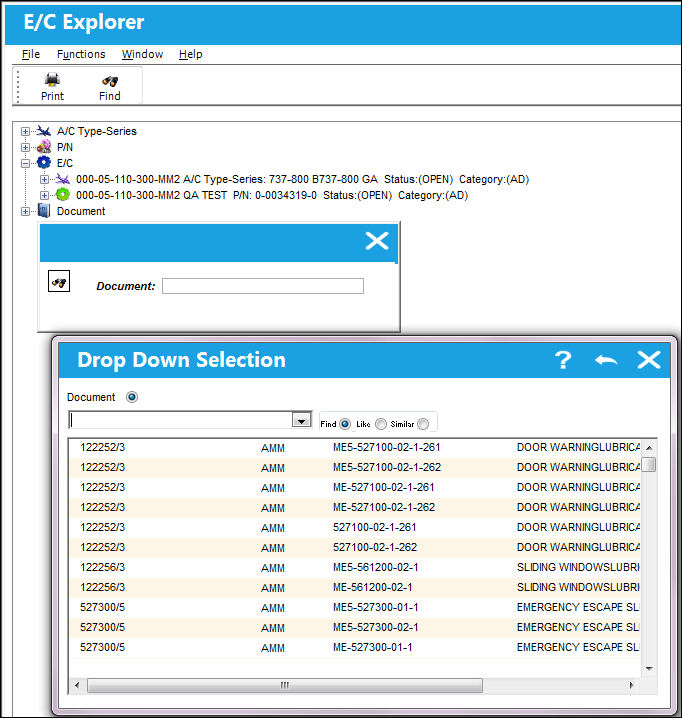Image resolution: width=682 pixels, height=718 pixels.
Task: Select row ME-527100-02-1-261
Action: point(355,488)
